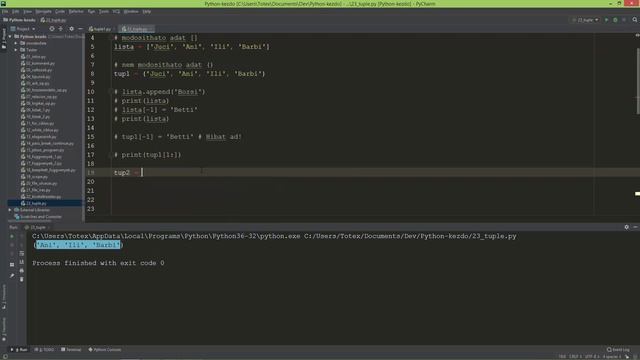Viewport: 640px width, 360px height.
Task: Switch to the tuple1.py editor tab
Action: 100,29
